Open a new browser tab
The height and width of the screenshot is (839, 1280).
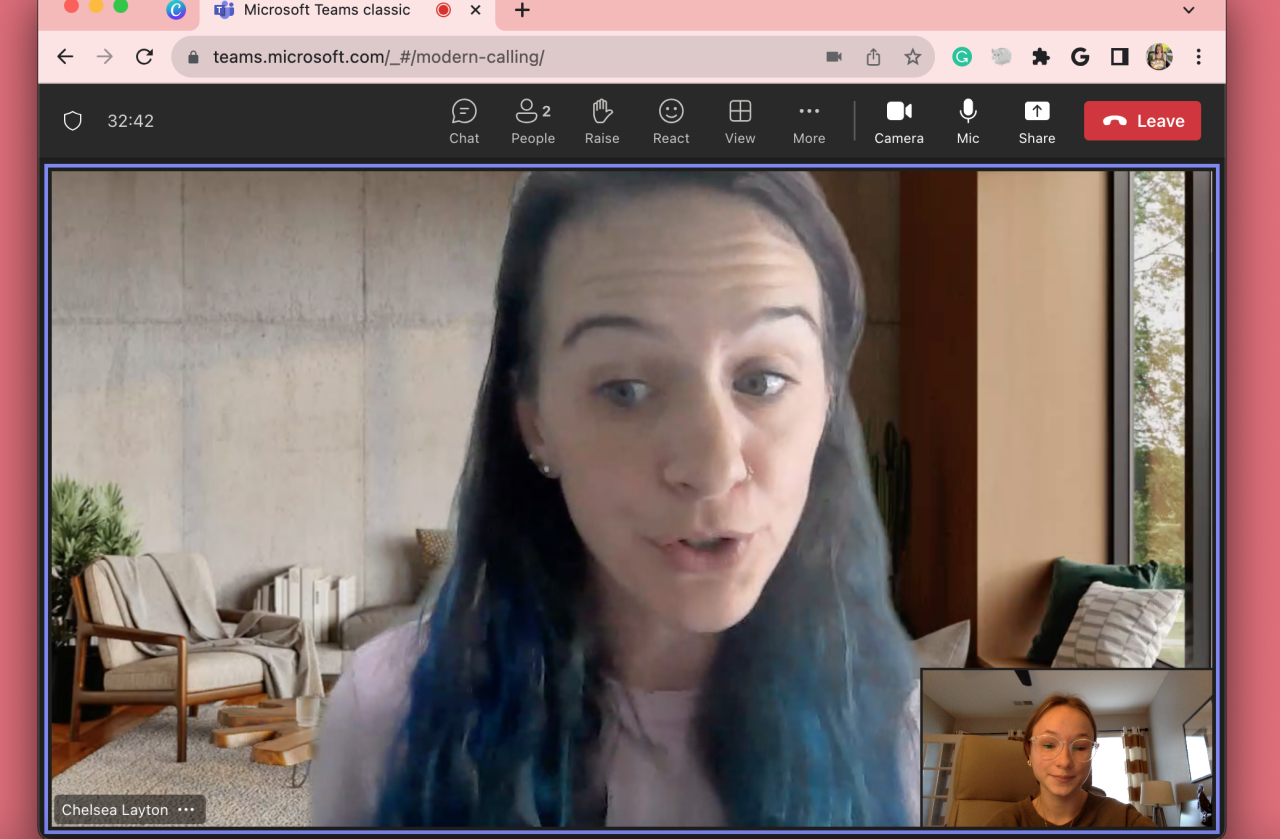(x=522, y=10)
